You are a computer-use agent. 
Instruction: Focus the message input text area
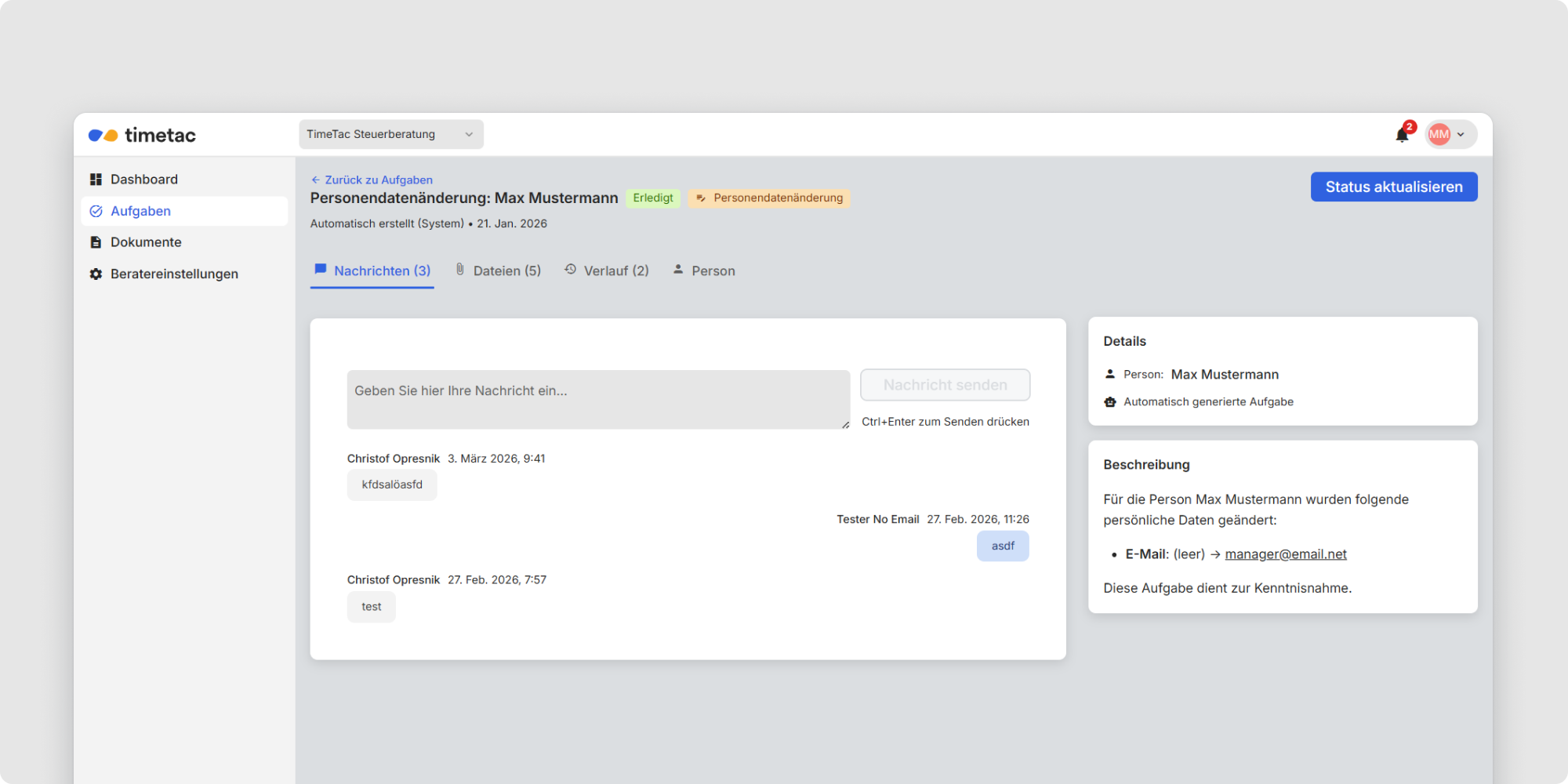pyautogui.click(x=597, y=399)
